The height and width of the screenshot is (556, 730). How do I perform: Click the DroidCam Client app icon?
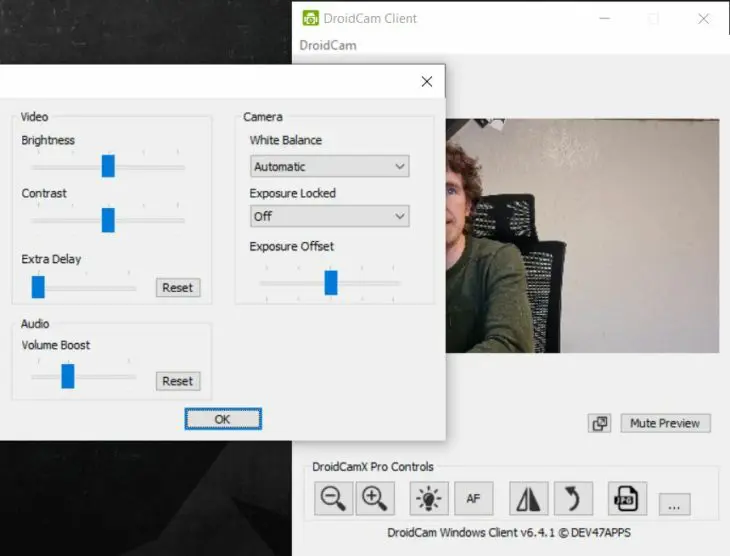pos(311,18)
